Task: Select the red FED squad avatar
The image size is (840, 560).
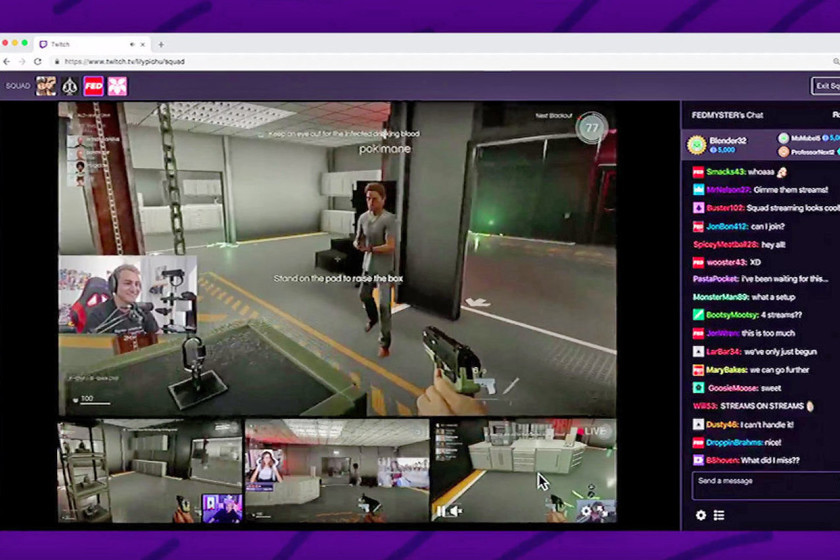Action: 93,86
